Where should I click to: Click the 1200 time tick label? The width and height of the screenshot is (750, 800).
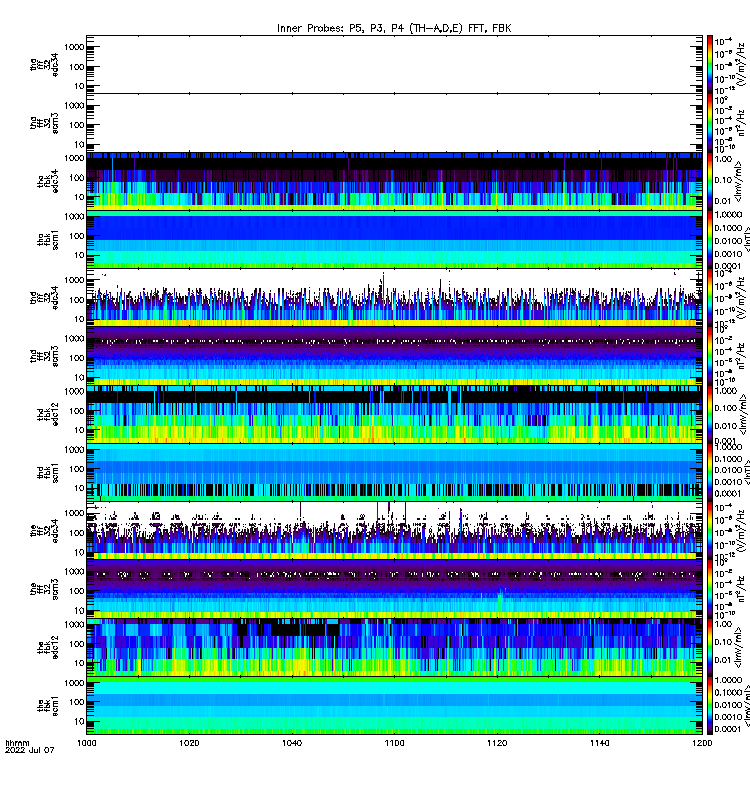(x=702, y=743)
